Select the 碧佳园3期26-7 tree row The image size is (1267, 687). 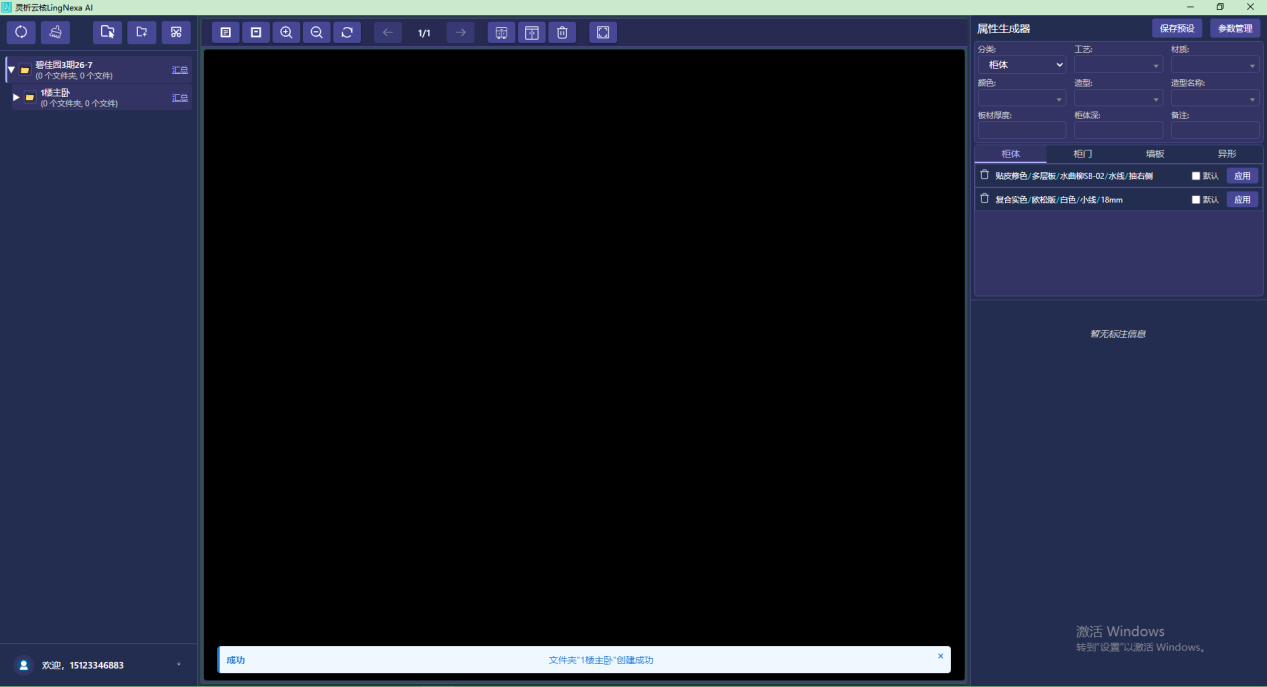point(99,70)
